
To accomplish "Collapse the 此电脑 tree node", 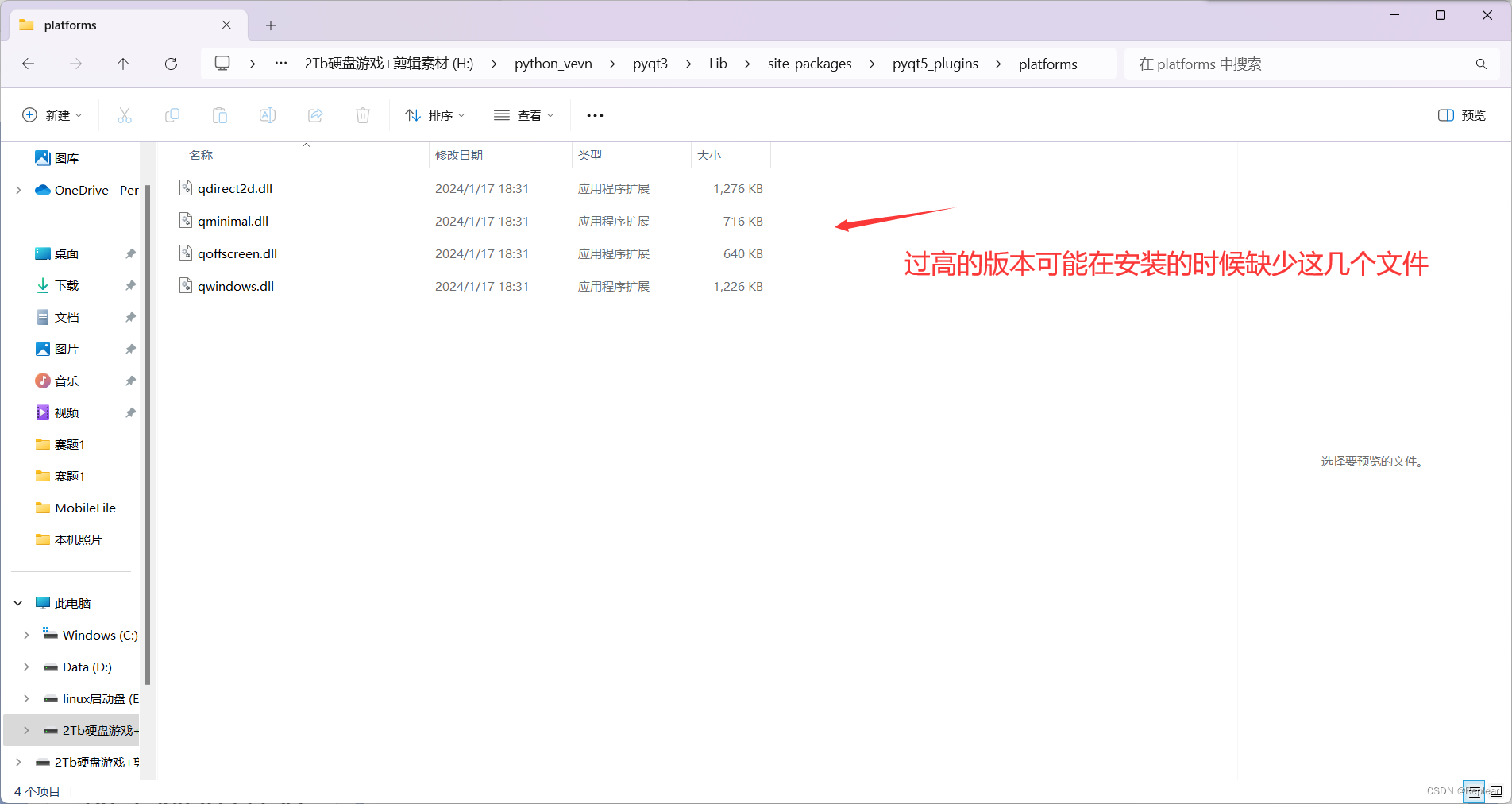I will [x=18, y=603].
